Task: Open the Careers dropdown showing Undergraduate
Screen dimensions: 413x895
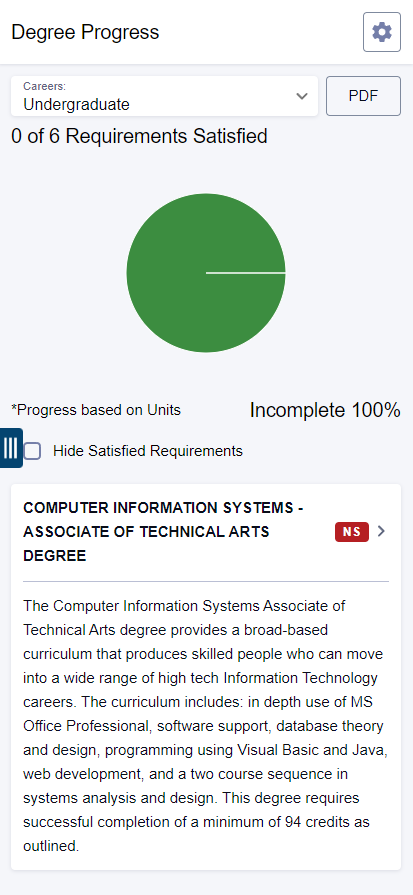Action: click(164, 96)
